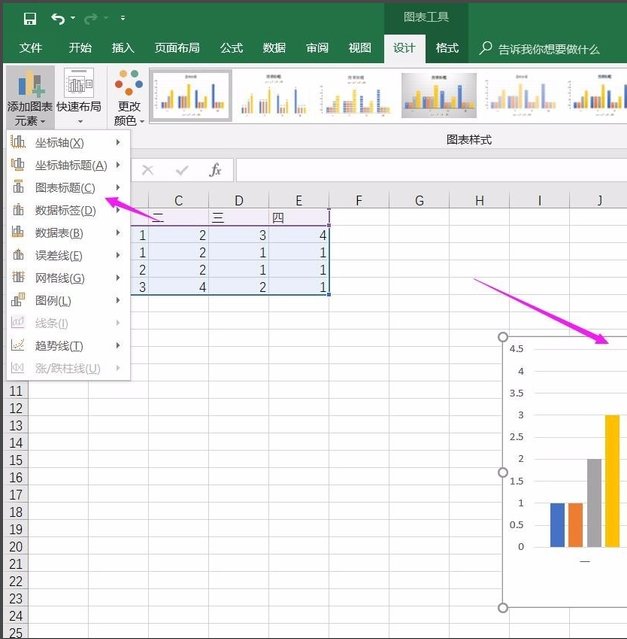The width and height of the screenshot is (627, 639).
Task: Click the gray bar in the chart
Action: click(594, 503)
